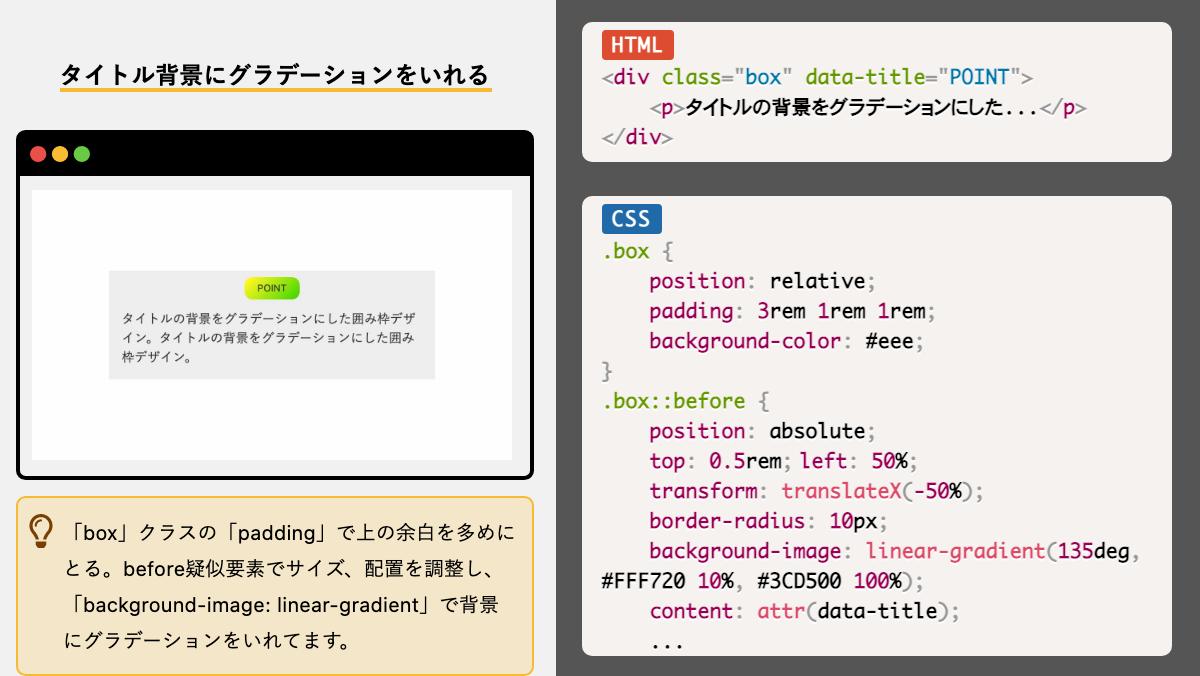Image resolution: width=1200 pixels, height=676 pixels.
Task: Click the red close dot in mock browser
Action: (x=38, y=154)
